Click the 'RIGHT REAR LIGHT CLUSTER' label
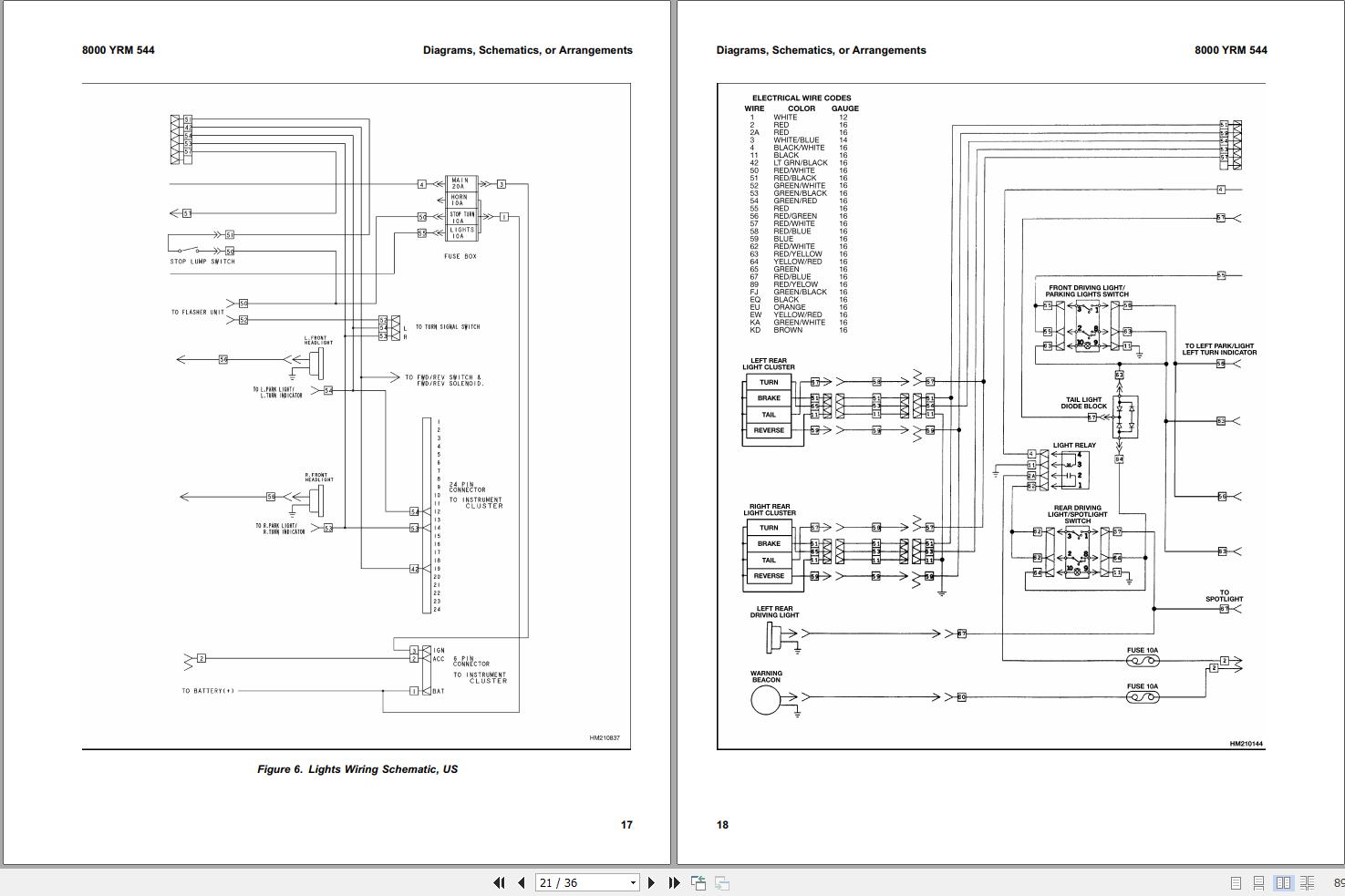 point(770,510)
